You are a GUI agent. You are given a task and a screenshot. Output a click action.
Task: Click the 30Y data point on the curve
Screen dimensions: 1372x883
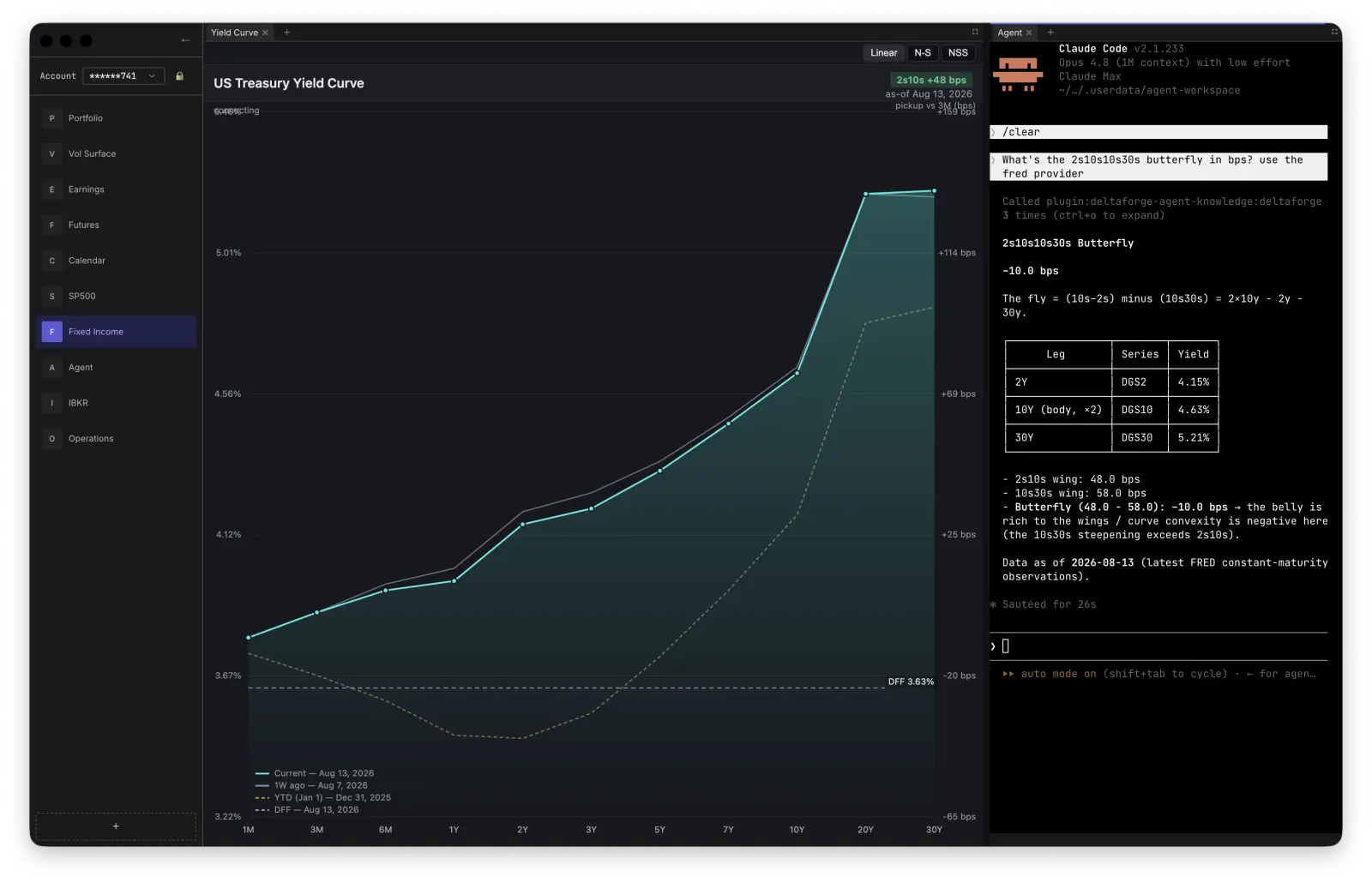coord(934,191)
